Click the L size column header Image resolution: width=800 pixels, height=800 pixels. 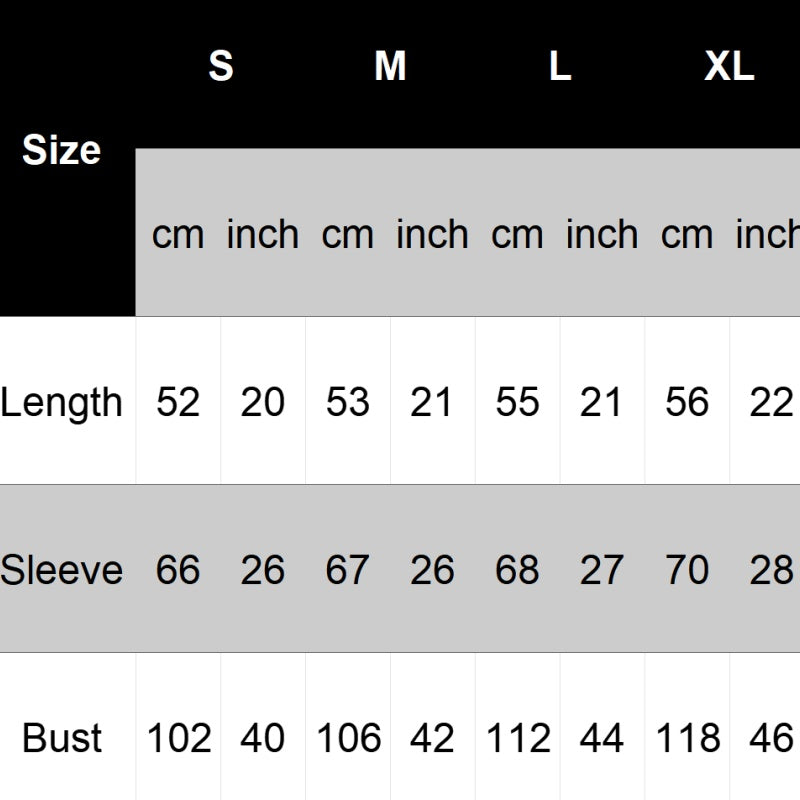[560, 67]
